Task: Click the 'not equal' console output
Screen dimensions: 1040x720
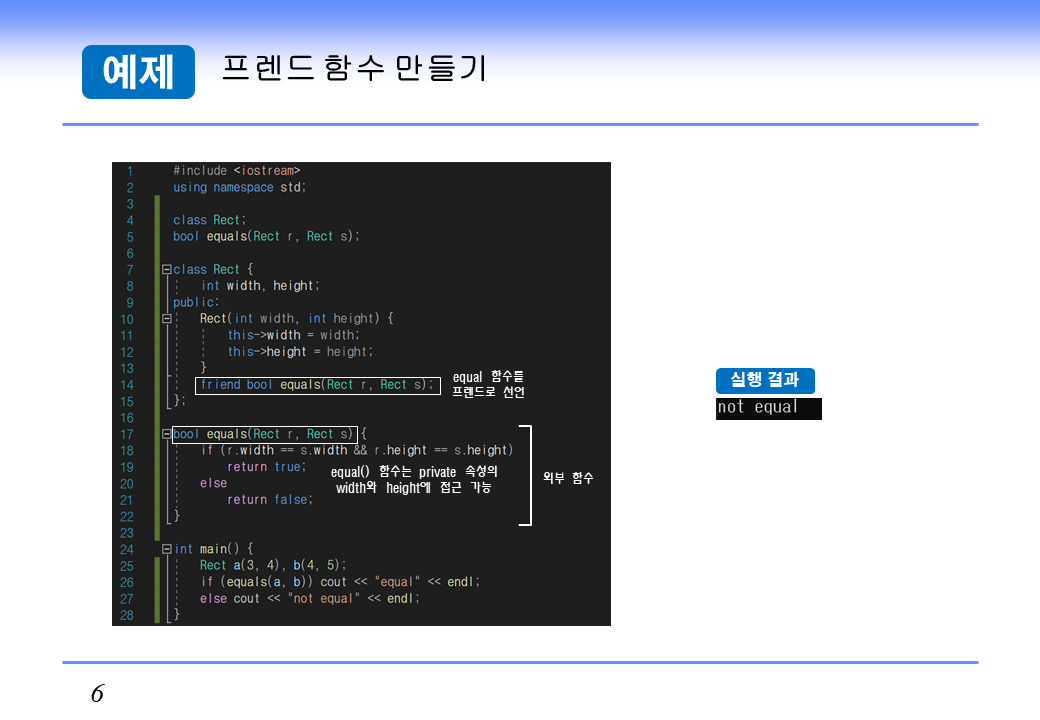Action: (768, 408)
